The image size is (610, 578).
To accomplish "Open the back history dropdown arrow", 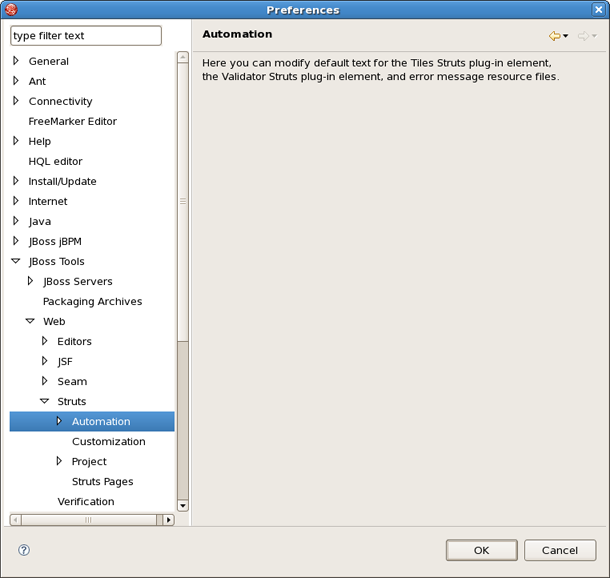I will tap(566, 37).
